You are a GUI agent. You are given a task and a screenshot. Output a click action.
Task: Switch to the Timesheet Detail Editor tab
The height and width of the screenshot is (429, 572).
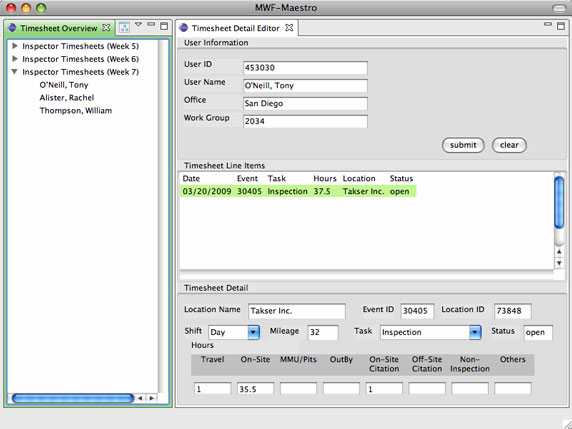(x=236, y=28)
